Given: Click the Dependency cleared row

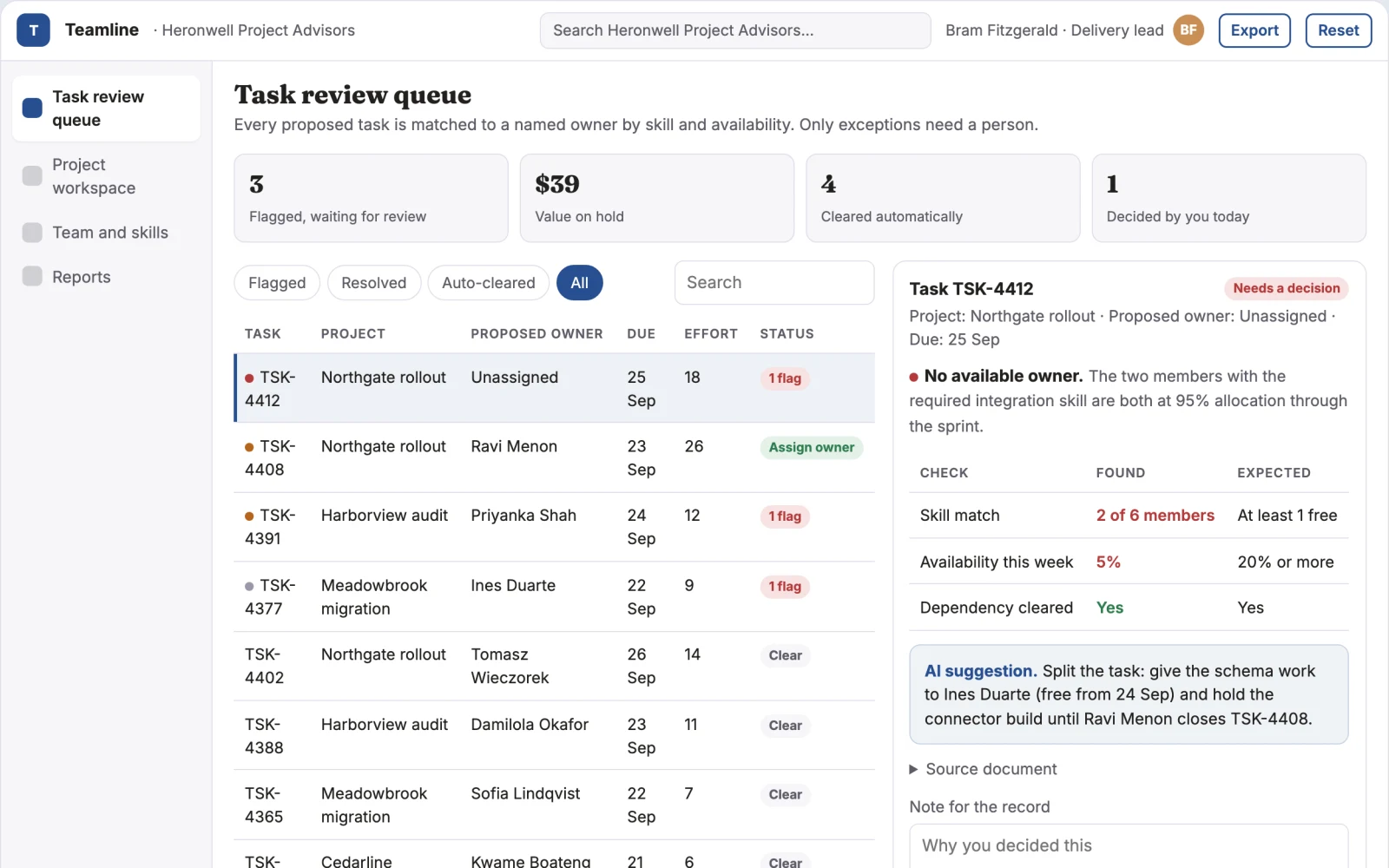Looking at the screenshot, I should [x=1129, y=608].
